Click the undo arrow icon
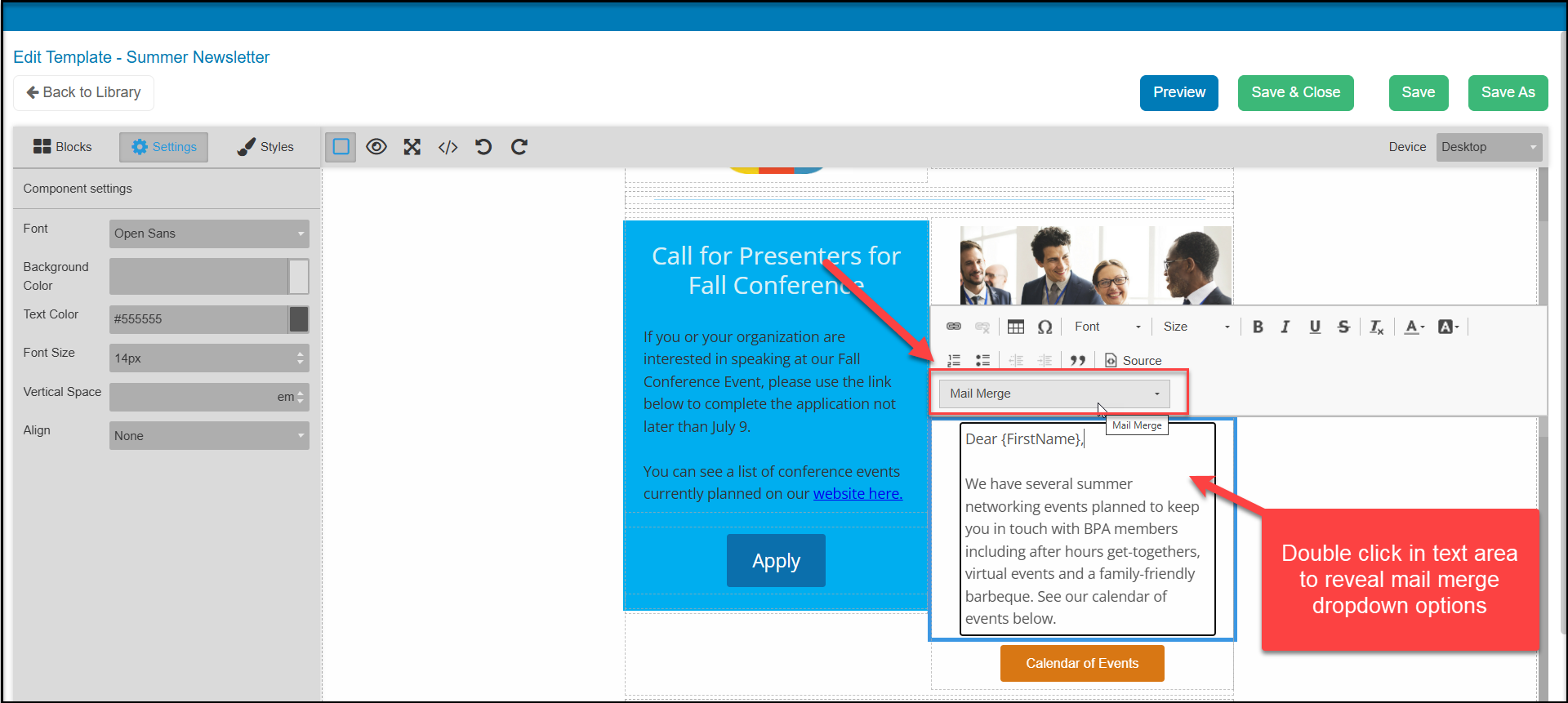The width and height of the screenshot is (1568, 703). click(483, 147)
